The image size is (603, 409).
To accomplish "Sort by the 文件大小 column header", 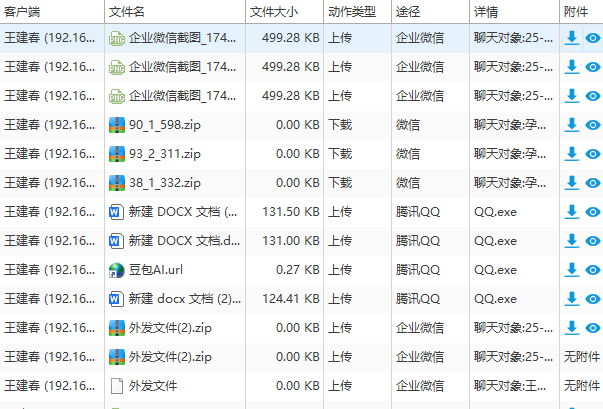I will (285, 12).
